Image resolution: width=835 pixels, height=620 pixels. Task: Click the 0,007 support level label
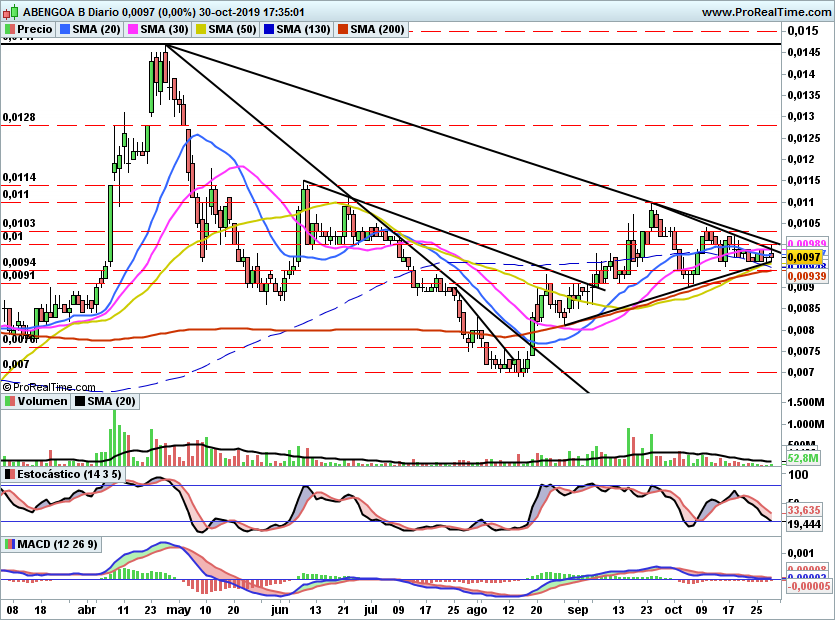tap(15, 364)
